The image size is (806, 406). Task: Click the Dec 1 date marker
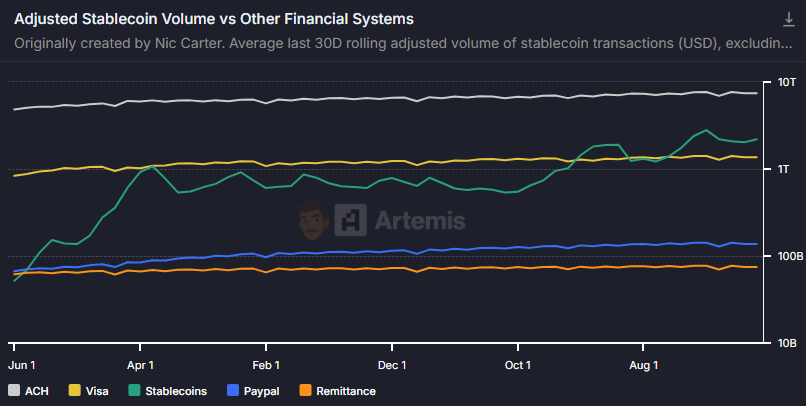tap(392, 365)
